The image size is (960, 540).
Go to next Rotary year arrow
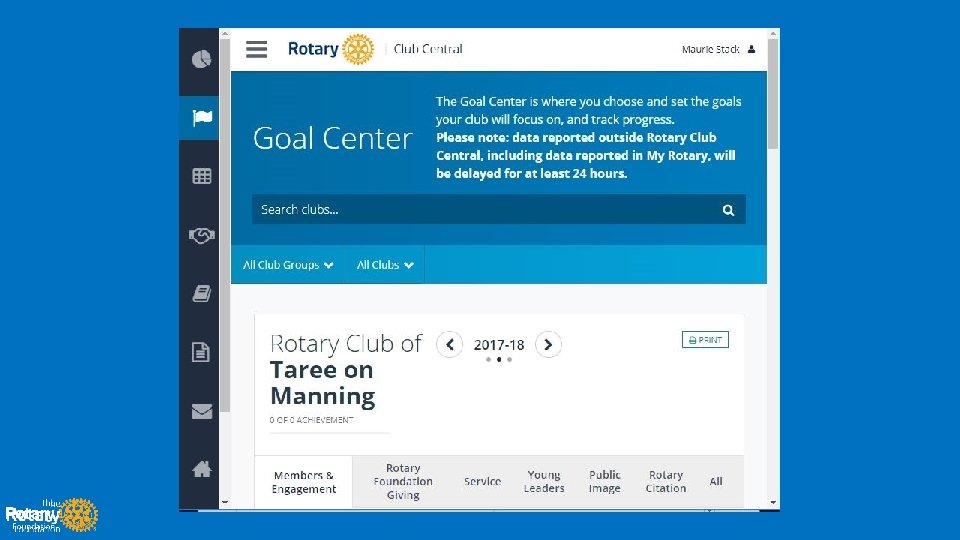click(x=548, y=344)
